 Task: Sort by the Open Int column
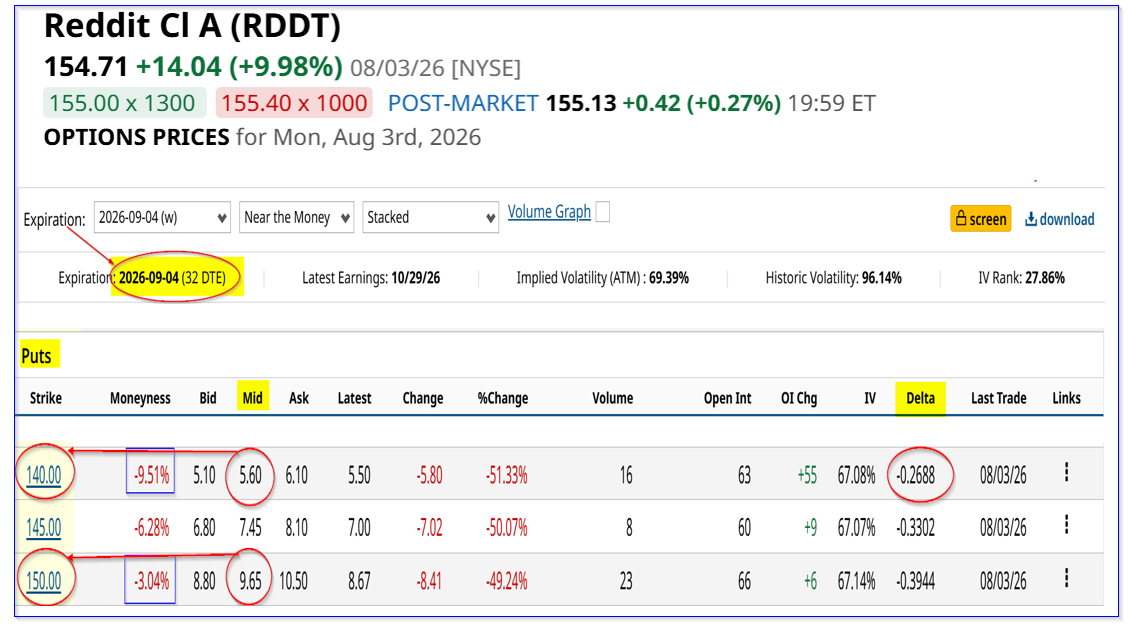click(727, 399)
